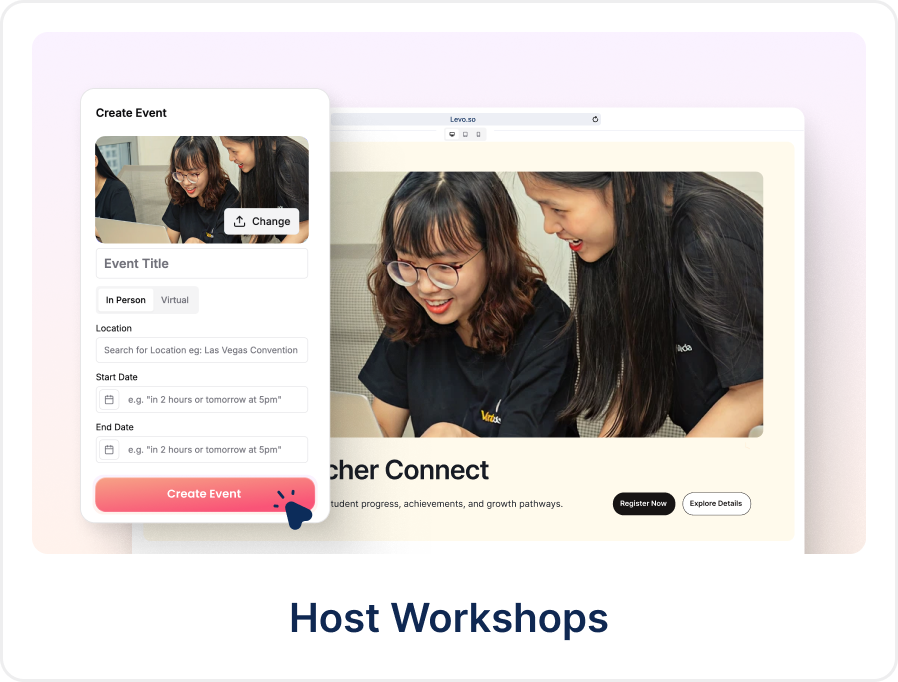Click the Create Event button
This screenshot has width=898, height=682.
(x=204, y=494)
